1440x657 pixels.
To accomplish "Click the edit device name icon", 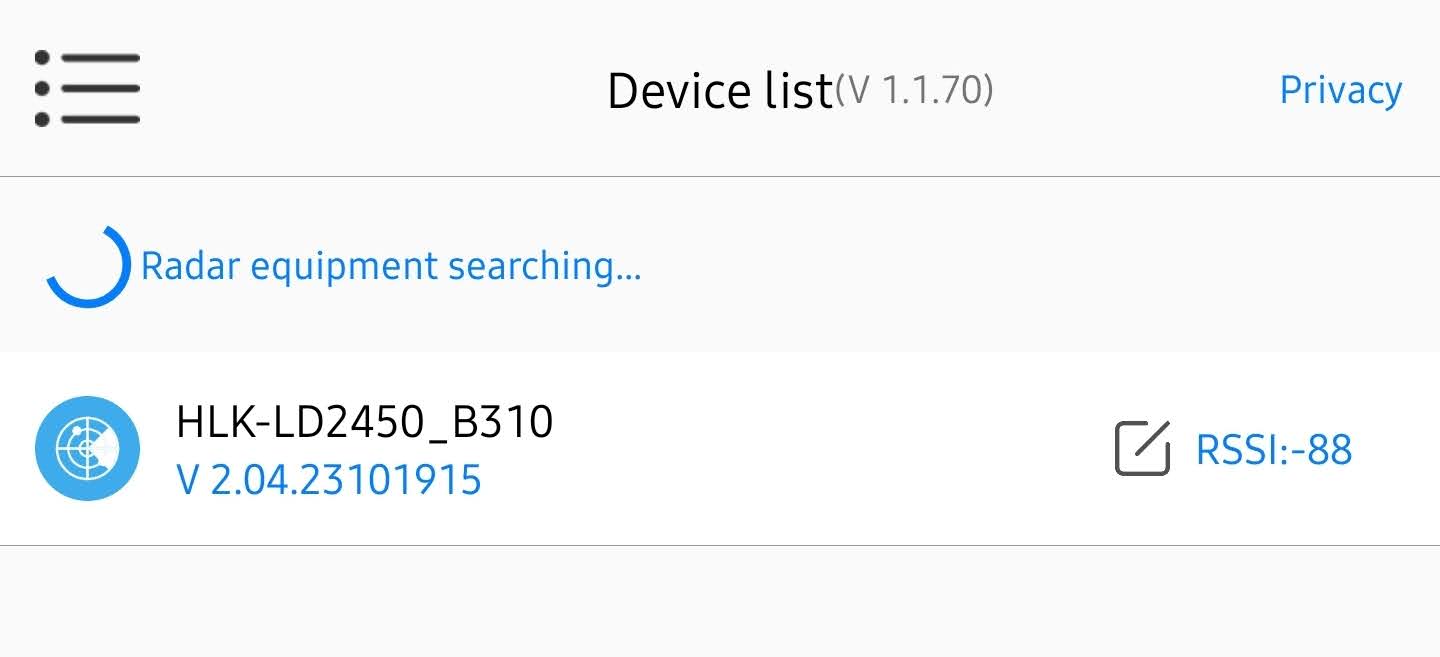I will [1142, 449].
